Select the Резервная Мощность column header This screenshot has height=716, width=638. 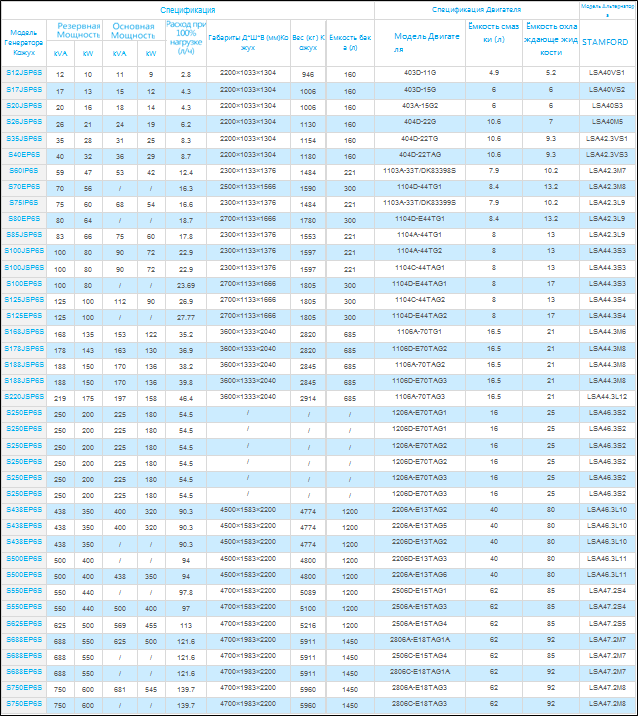(x=77, y=30)
